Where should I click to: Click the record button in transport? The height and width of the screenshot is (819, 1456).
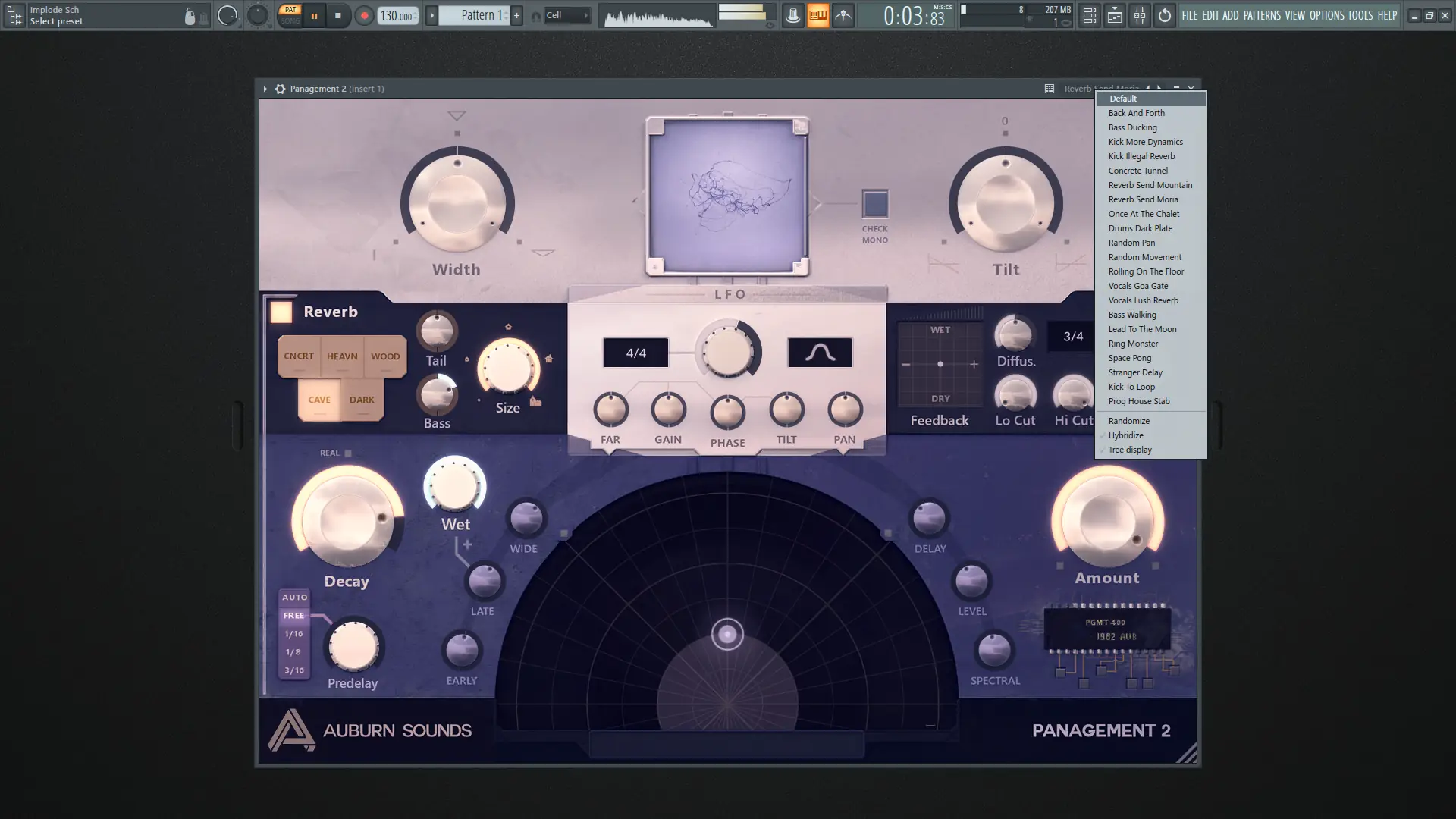(364, 15)
